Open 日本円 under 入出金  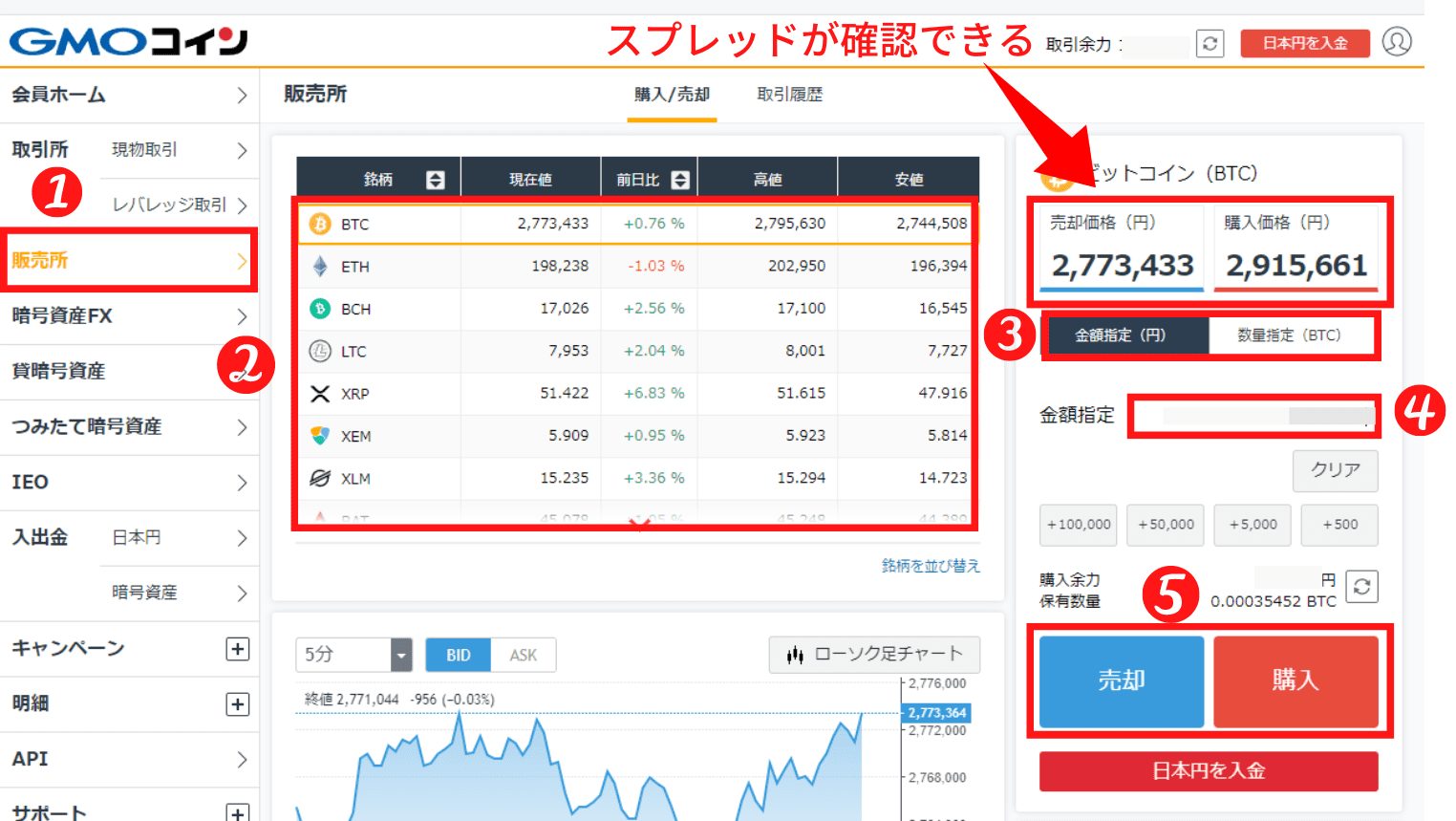coord(179,538)
